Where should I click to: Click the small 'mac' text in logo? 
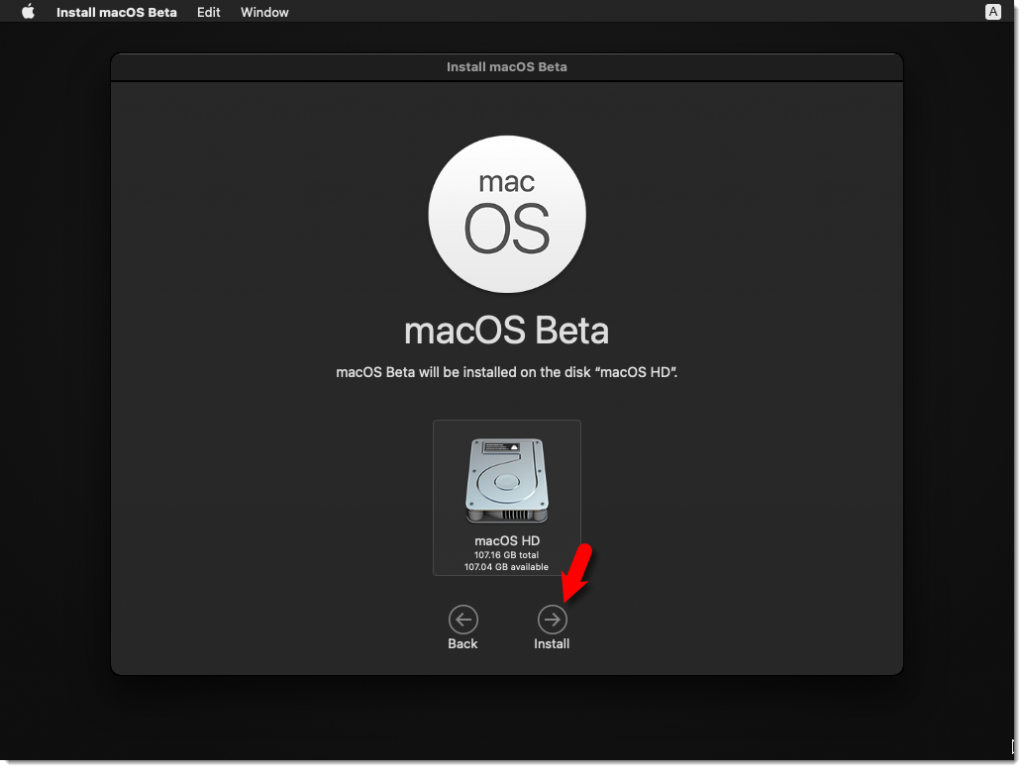(506, 182)
